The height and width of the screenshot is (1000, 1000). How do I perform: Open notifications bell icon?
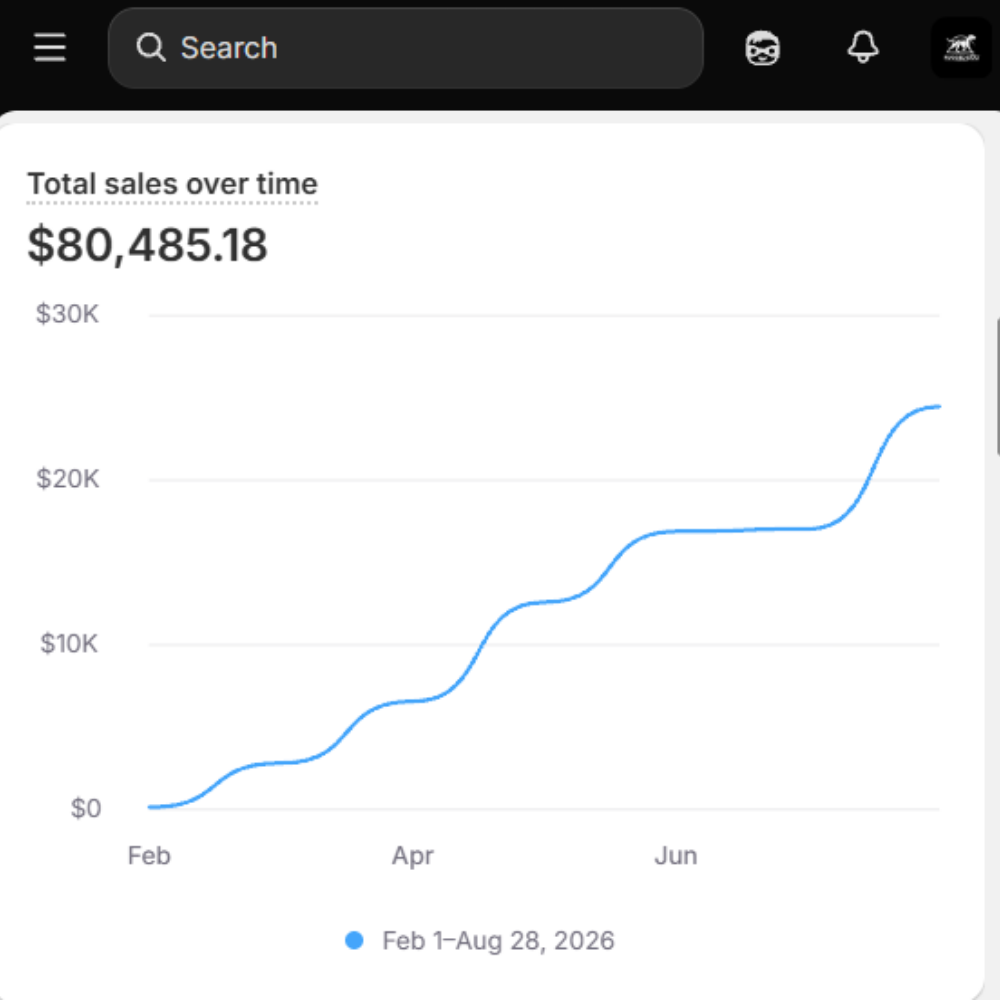(x=863, y=48)
